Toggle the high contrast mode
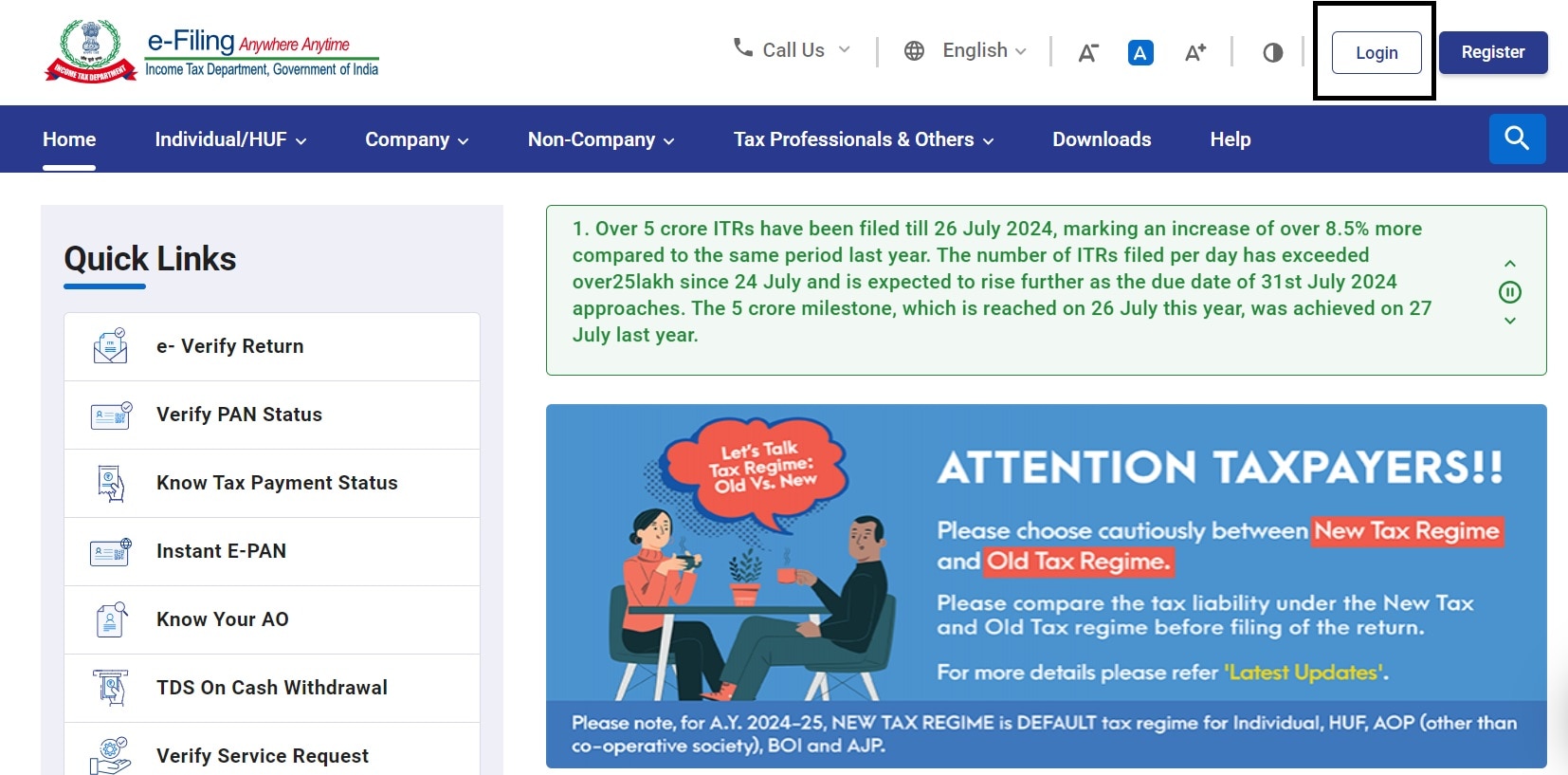Viewport: 1568px width, 775px height. [1272, 53]
